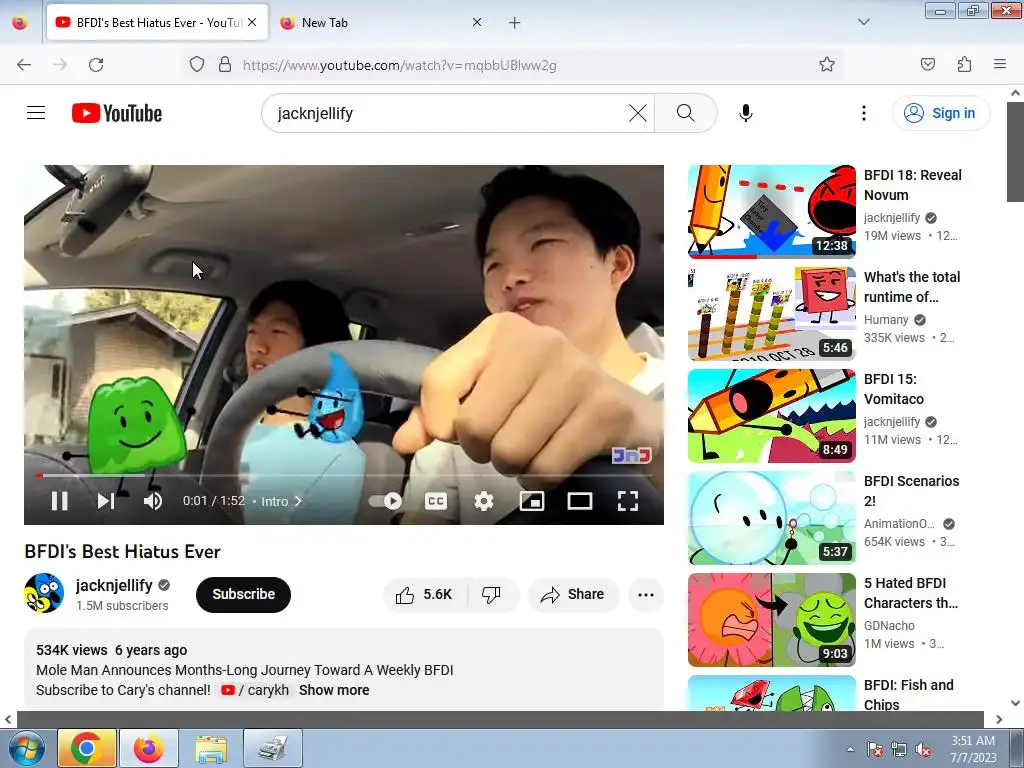Open 5 Hated BFDI Characters thumbnail
This screenshot has height=768, width=1024.
771,620
